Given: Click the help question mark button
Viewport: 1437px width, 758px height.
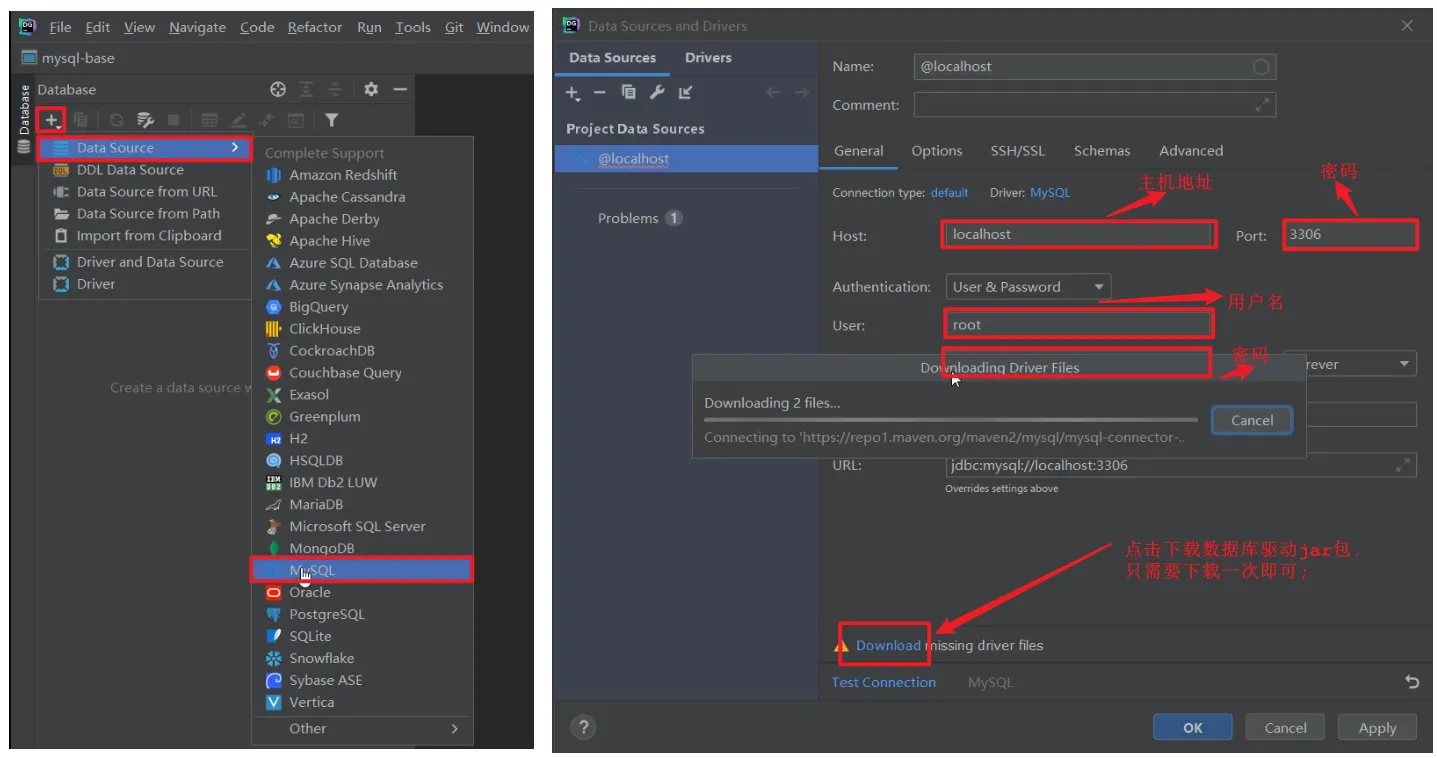Looking at the screenshot, I should click(584, 727).
